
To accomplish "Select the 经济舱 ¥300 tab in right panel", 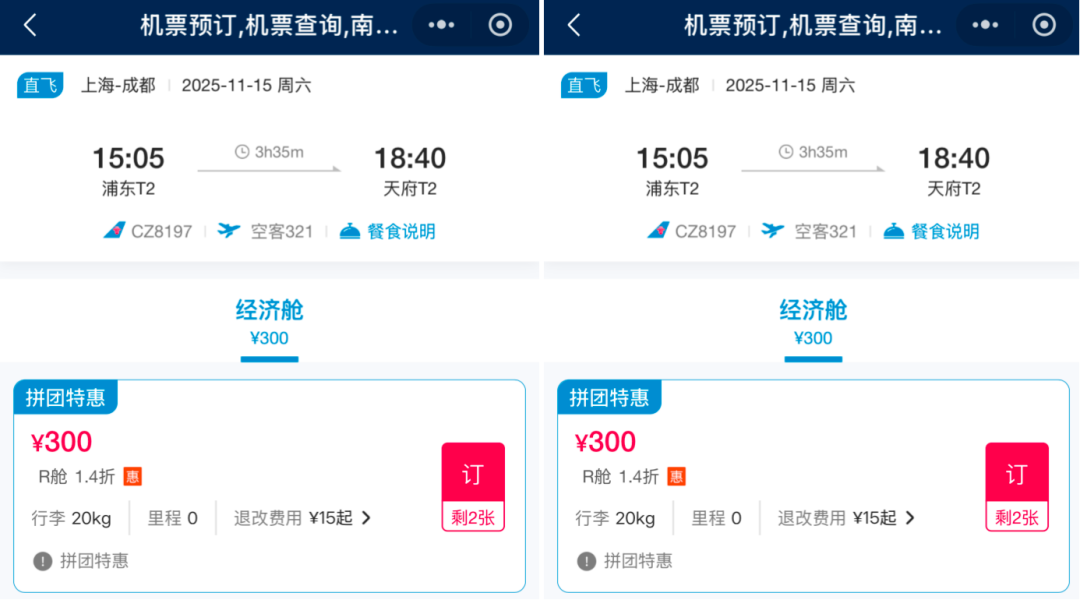I will coord(813,322).
